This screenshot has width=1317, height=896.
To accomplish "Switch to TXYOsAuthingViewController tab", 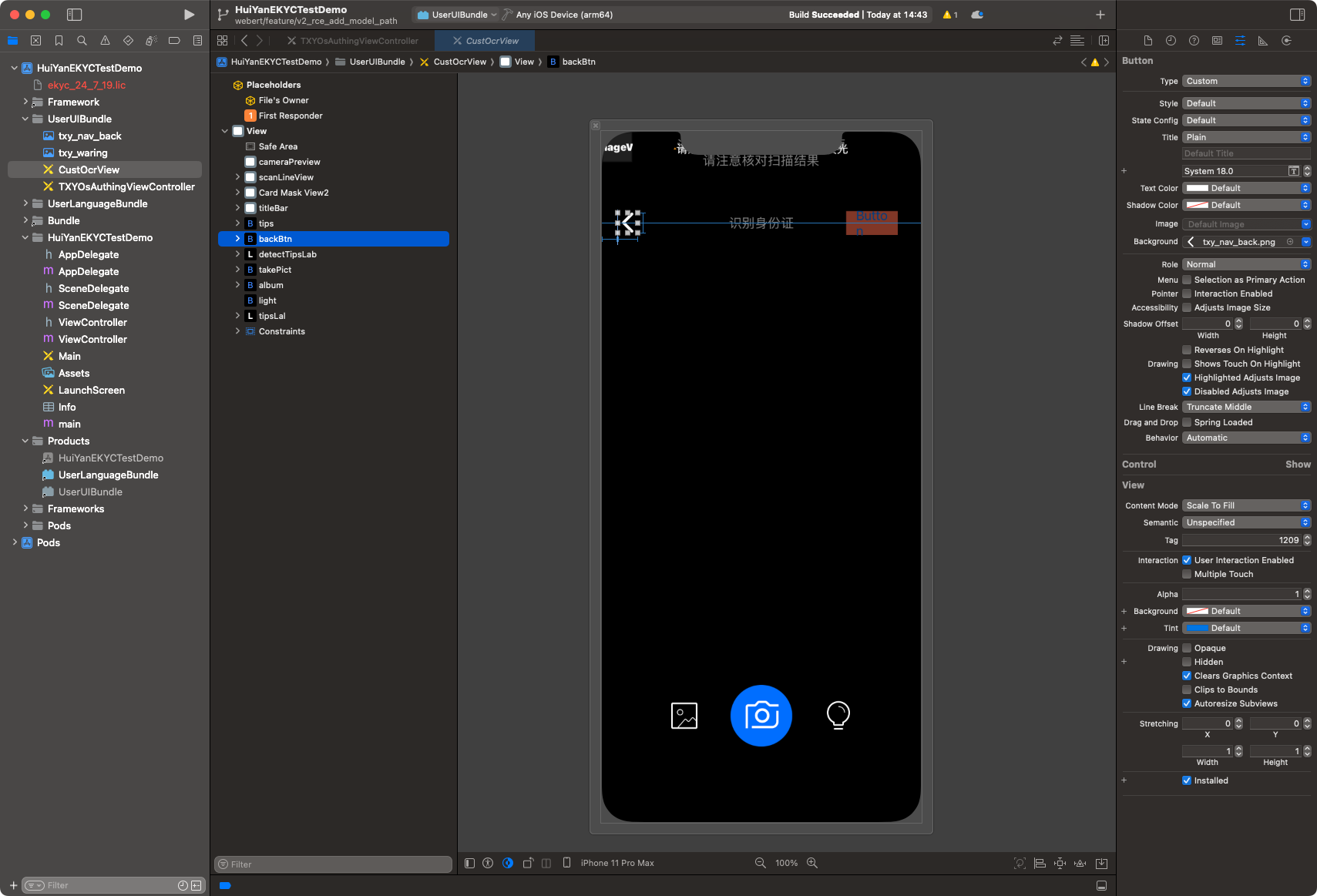I will tap(359, 41).
